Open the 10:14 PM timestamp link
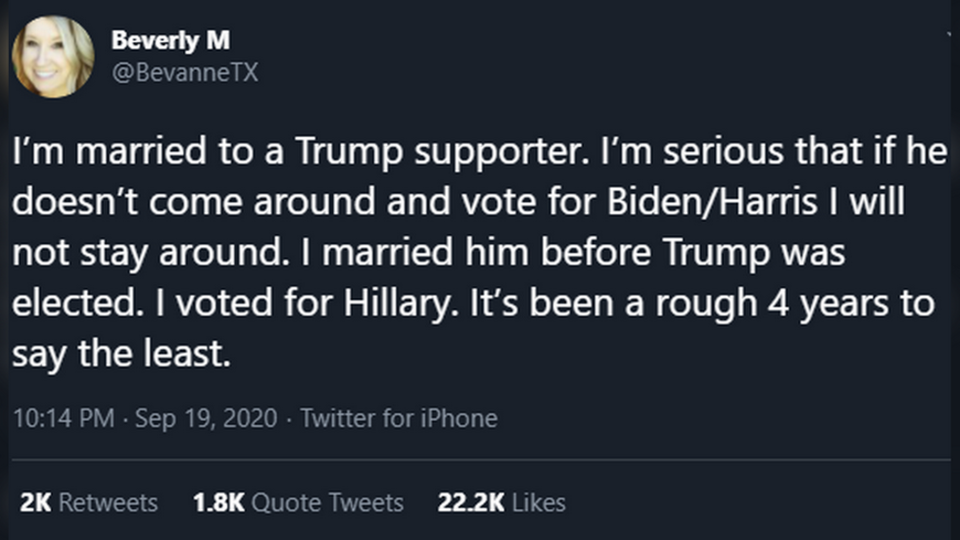This screenshot has height=540, width=960. (62, 418)
